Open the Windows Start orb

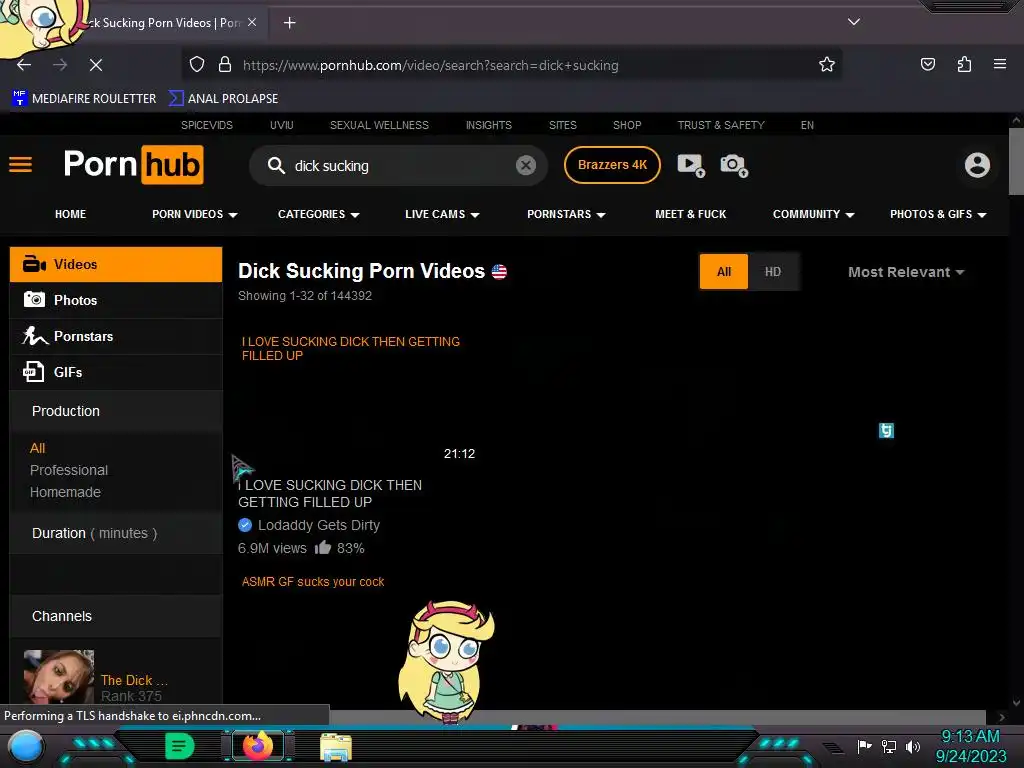pyautogui.click(x=25, y=746)
